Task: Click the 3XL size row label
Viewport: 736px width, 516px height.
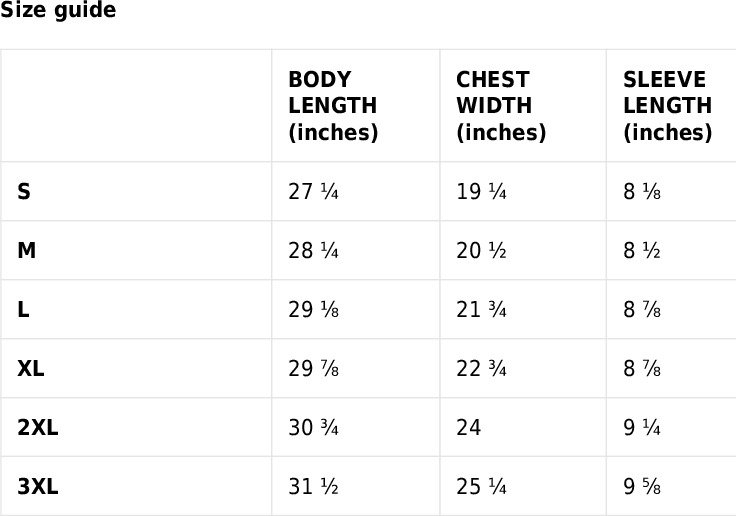Action: (38, 486)
